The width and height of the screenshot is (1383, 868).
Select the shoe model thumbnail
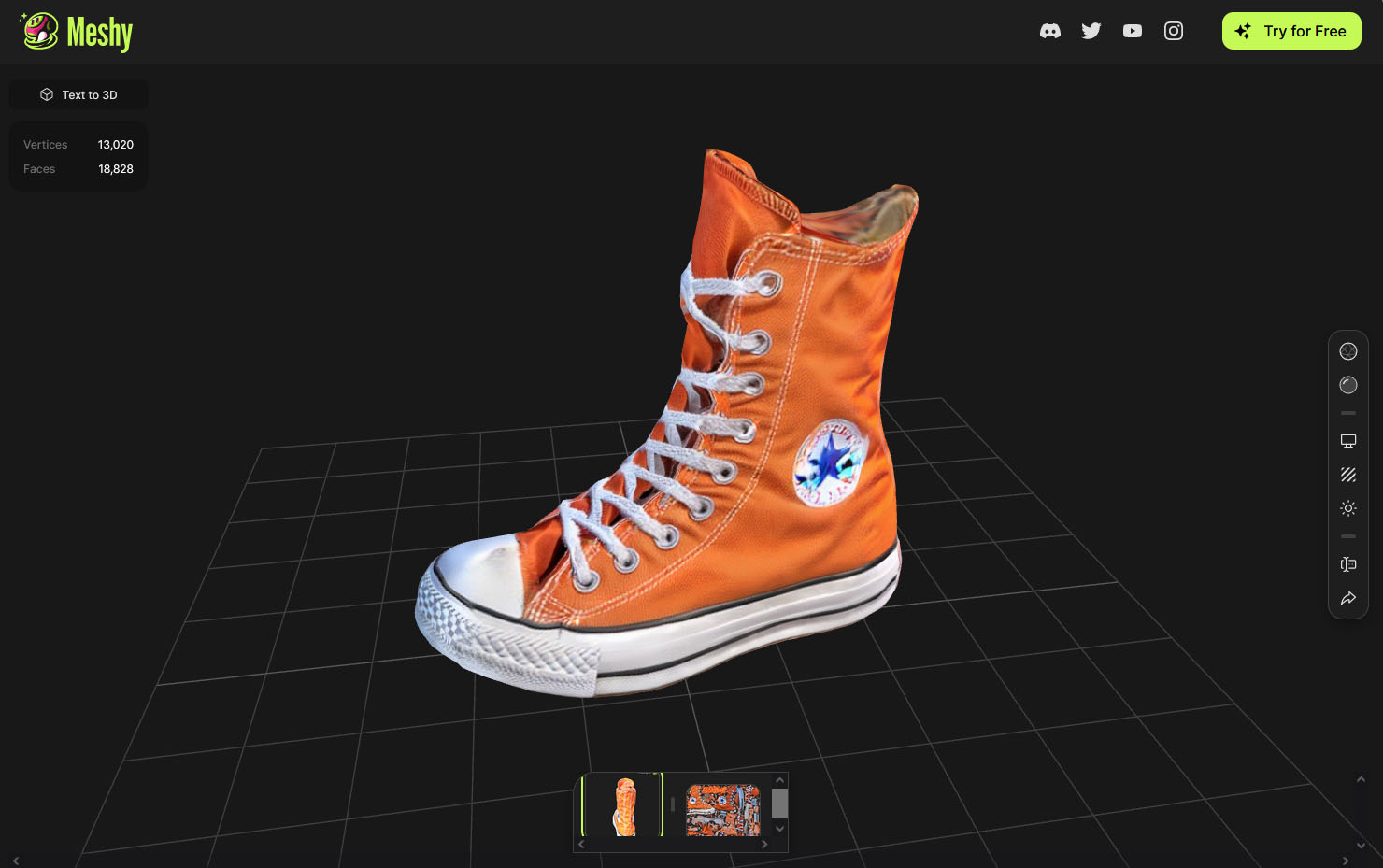tap(623, 807)
